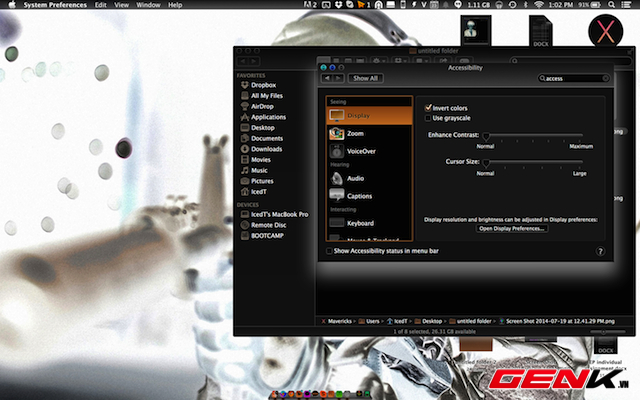640x400 pixels.
Task: Click the Wi-Fi status icon in the menu bar
Action: coord(539,5)
